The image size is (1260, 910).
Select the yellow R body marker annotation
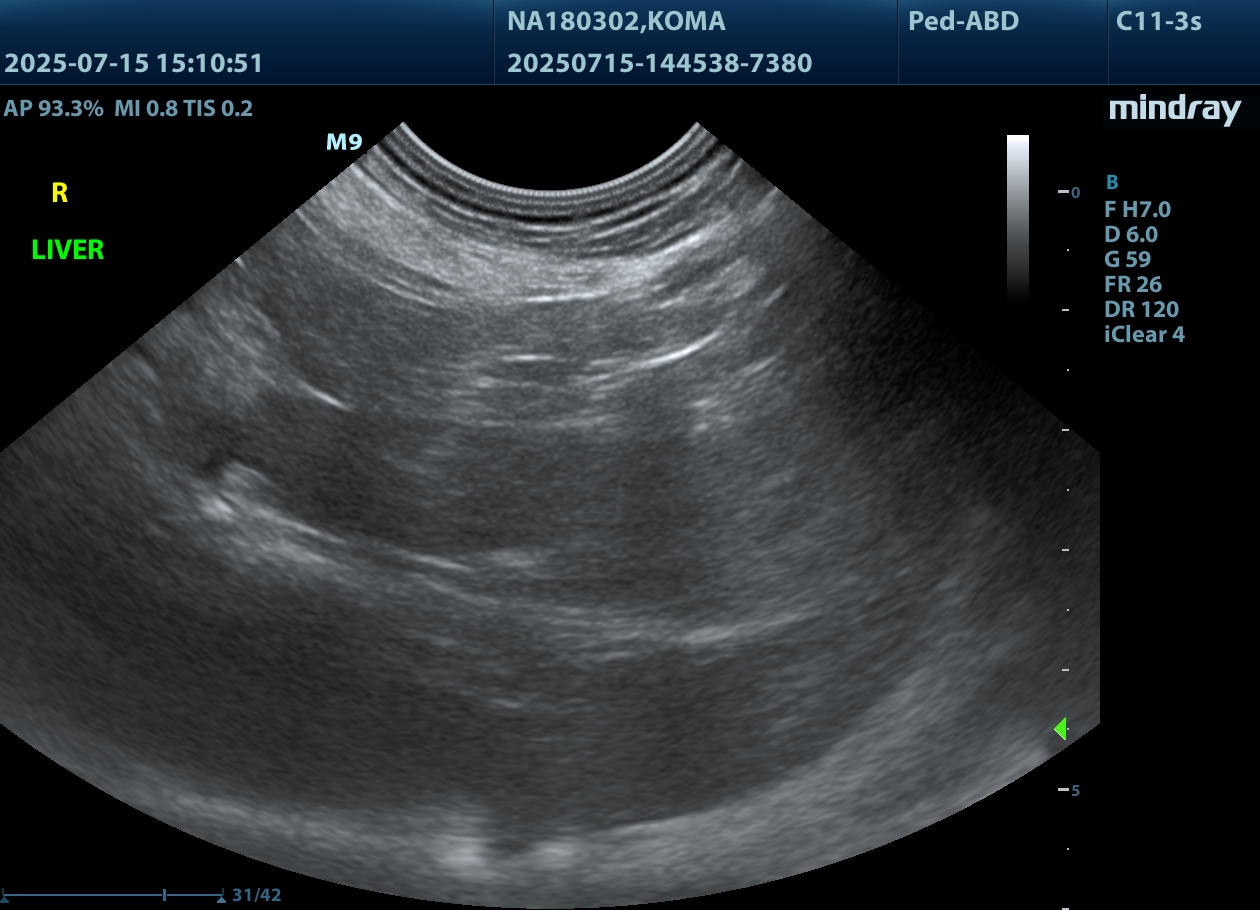coord(60,194)
